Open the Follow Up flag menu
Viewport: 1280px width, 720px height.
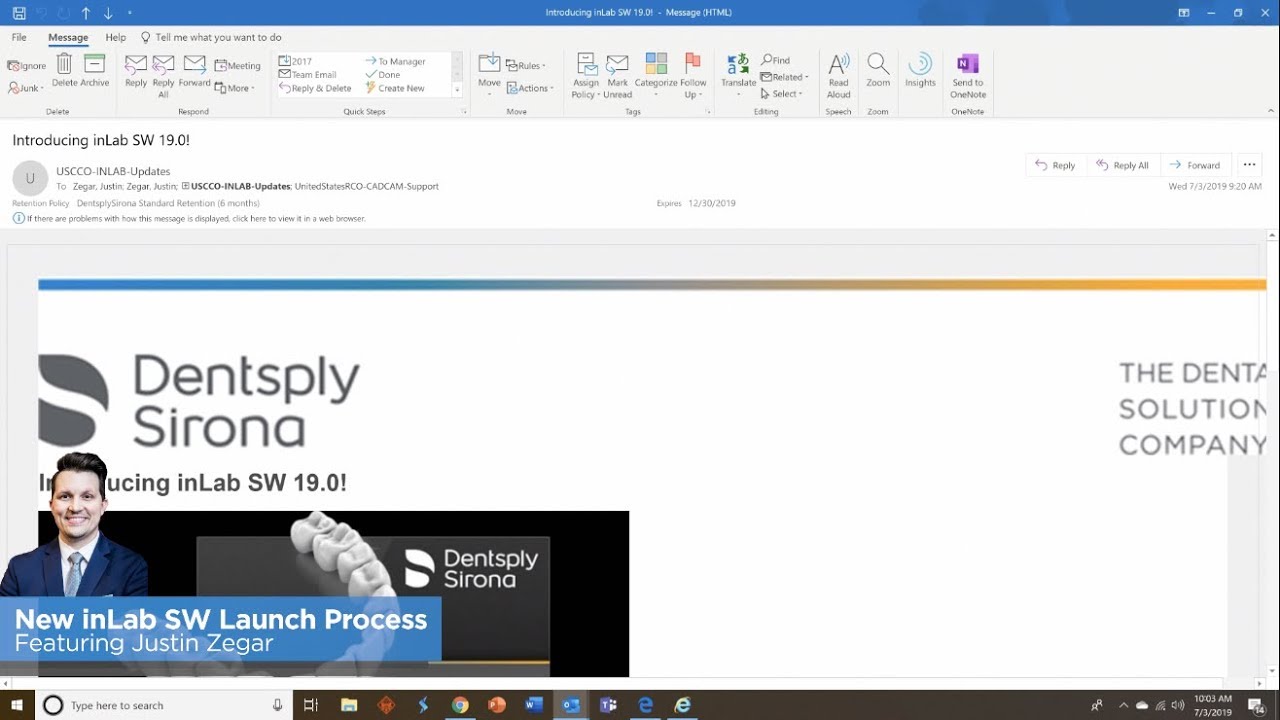pos(693,75)
